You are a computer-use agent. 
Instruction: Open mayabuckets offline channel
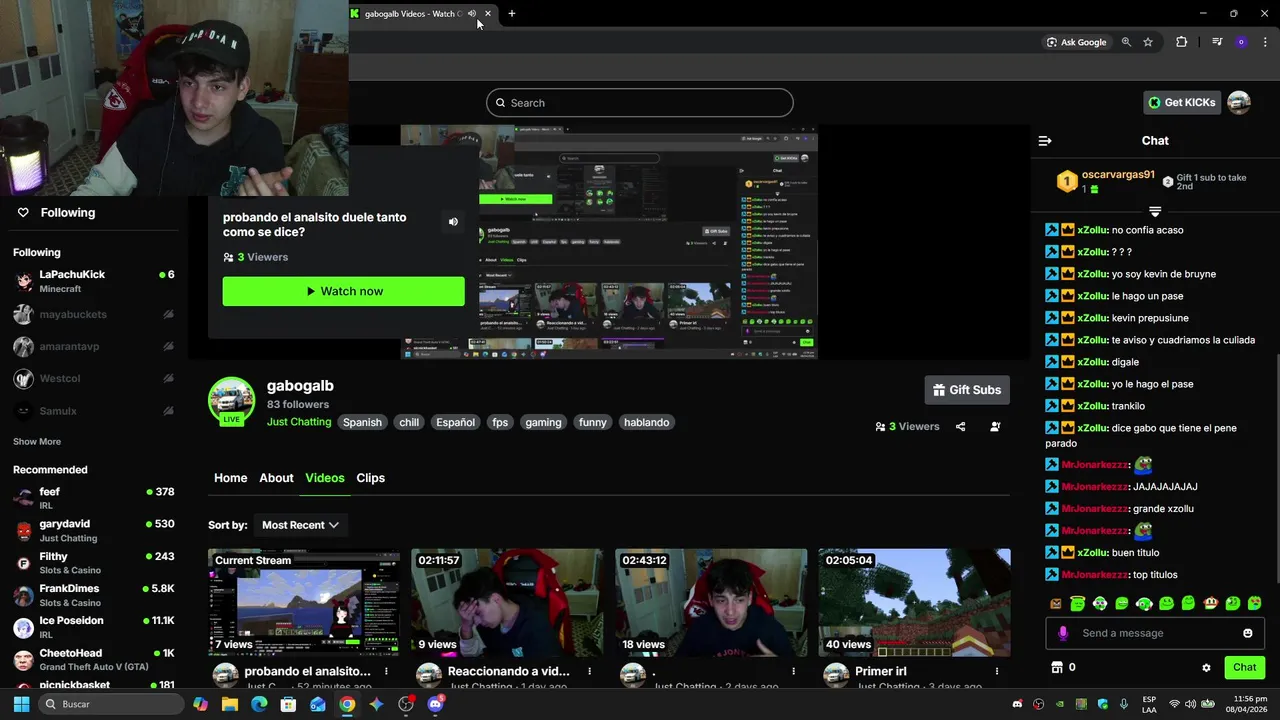(94, 314)
